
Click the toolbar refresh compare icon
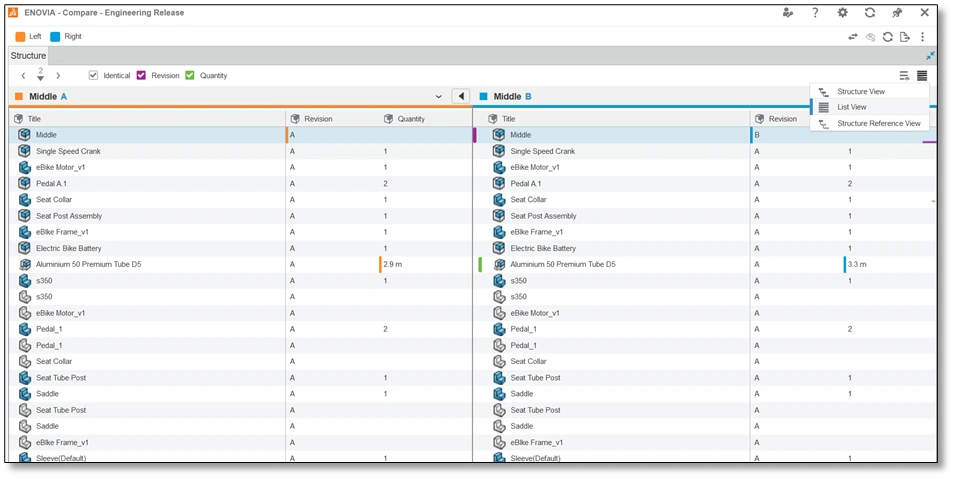point(888,37)
